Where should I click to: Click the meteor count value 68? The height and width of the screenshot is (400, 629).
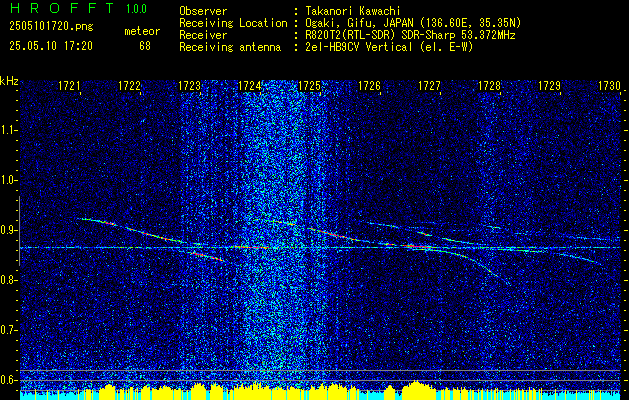click(x=145, y=46)
